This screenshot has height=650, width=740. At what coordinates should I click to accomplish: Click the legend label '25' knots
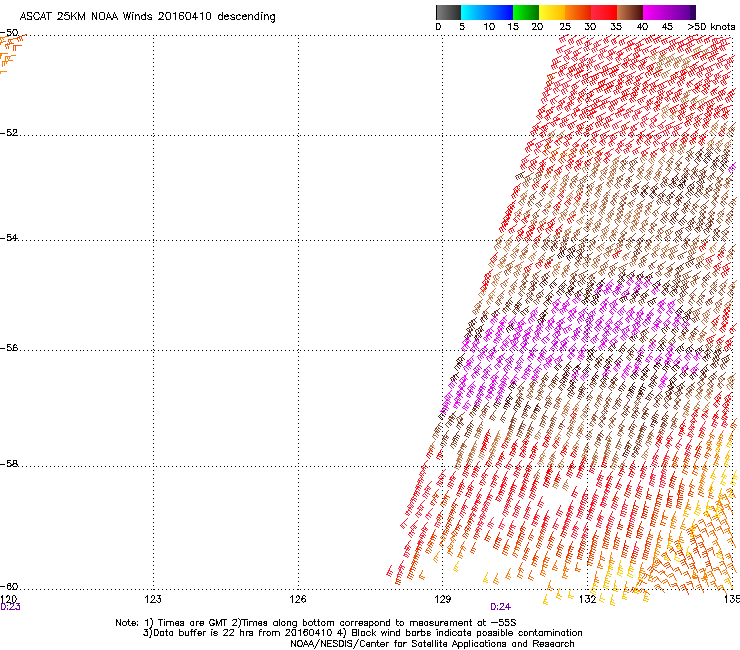click(565, 27)
